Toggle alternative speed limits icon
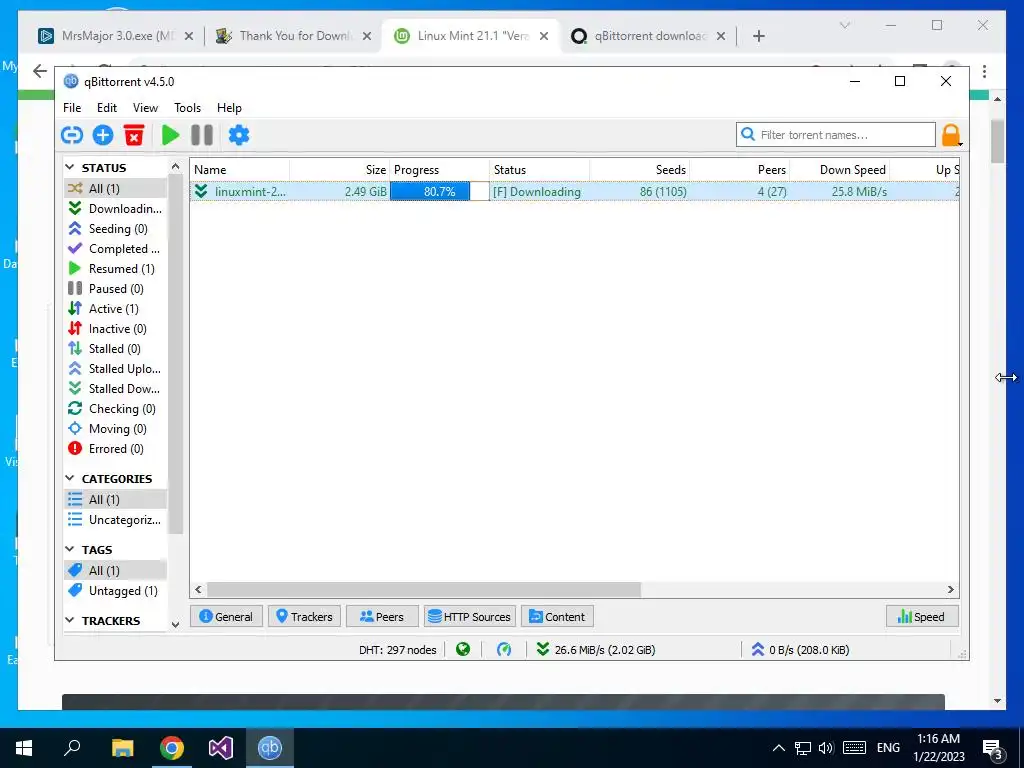The image size is (1024, 768). [504, 650]
